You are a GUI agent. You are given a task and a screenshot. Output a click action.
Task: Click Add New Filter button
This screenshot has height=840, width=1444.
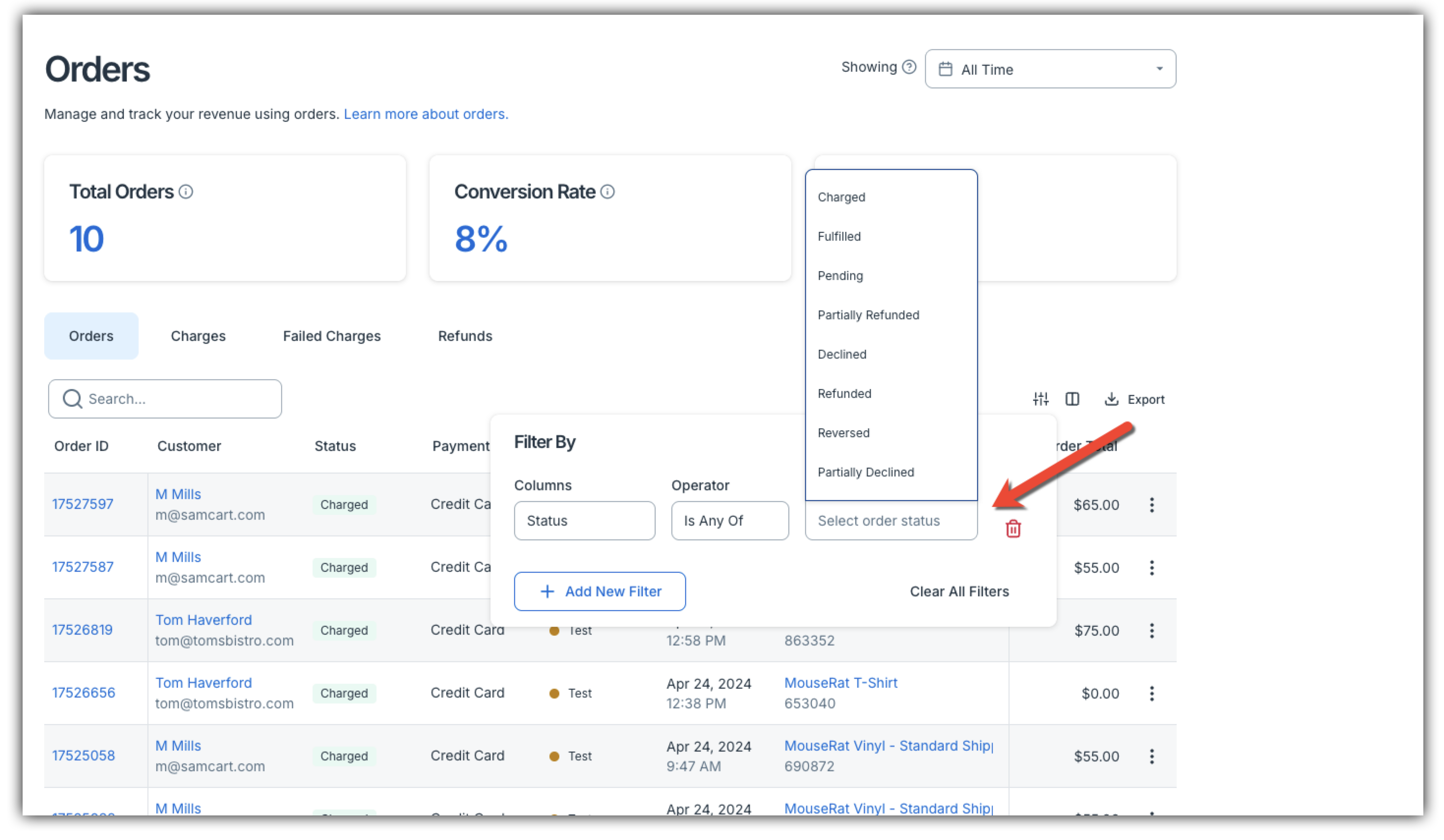pyautogui.click(x=600, y=591)
